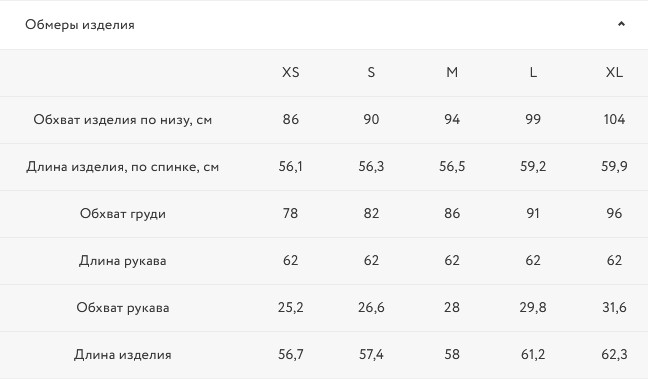Select the XL size column header
Viewport: 648px width, 379px height.
(614, 72)
